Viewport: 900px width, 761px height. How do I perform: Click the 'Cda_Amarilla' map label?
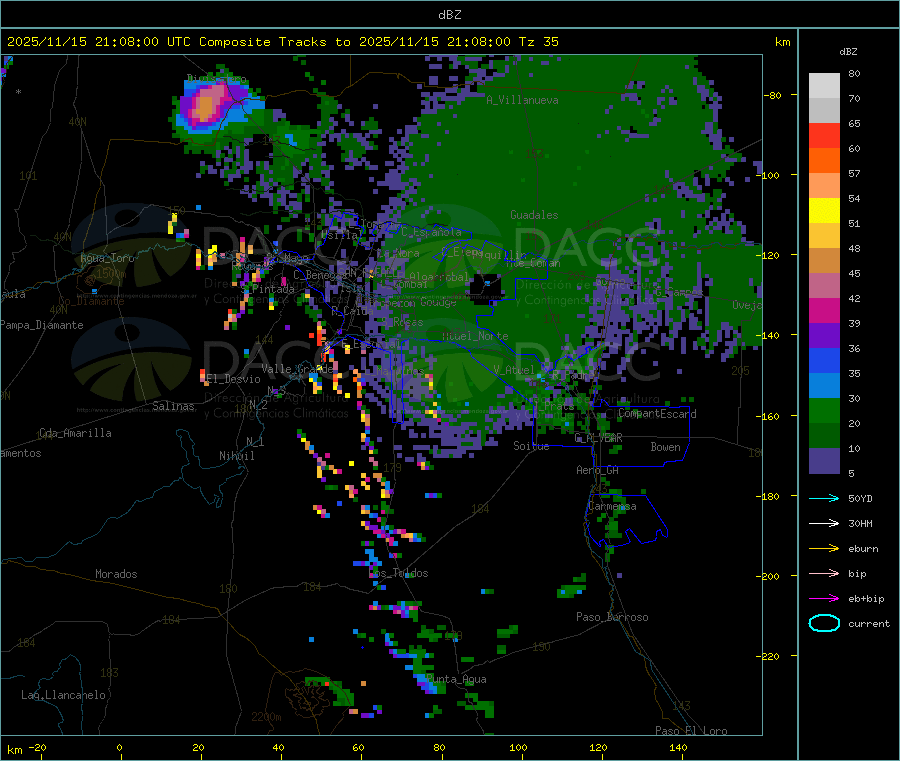[75, 433]
